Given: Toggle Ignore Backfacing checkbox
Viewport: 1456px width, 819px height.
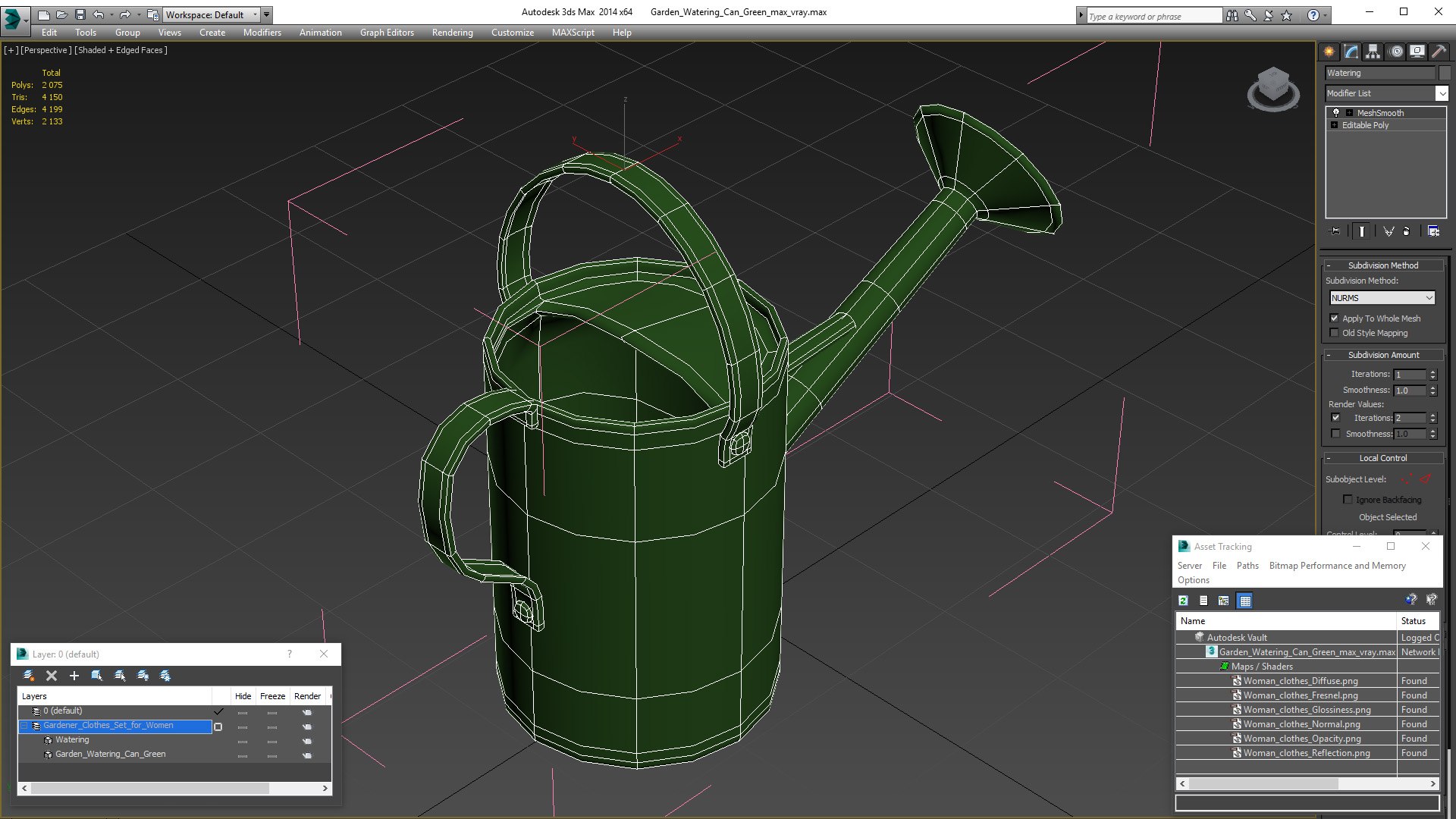Looking at the screenshot, I should coord(1348,500).
